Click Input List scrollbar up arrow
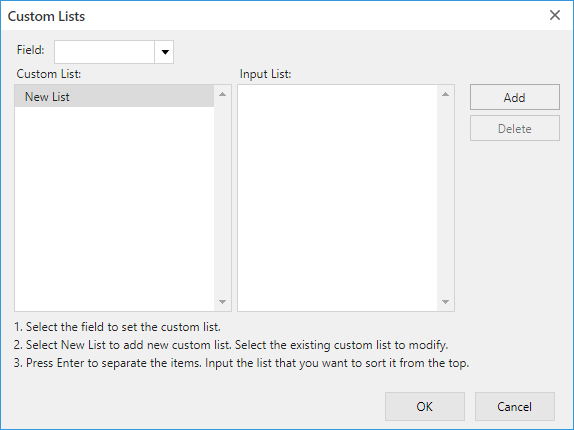Image resolution: width=574 pixels, height=430 pixels. (446, 94)
